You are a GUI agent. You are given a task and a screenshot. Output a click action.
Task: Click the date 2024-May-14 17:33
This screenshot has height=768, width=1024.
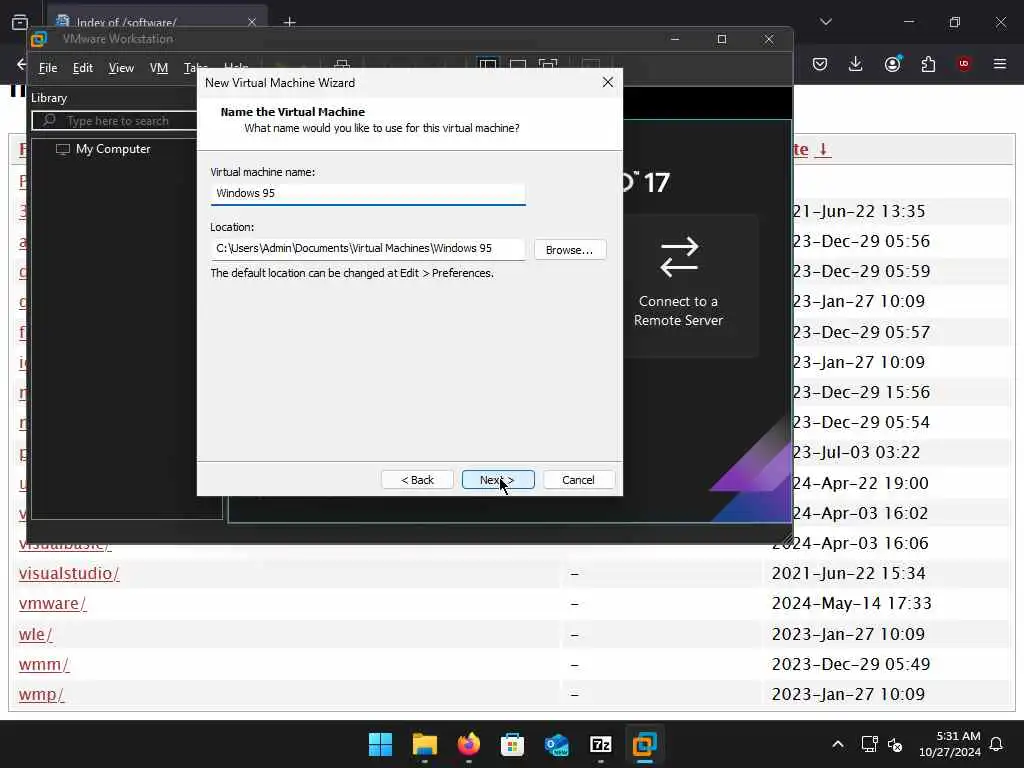pyautogui.click(x=852, y=603)
